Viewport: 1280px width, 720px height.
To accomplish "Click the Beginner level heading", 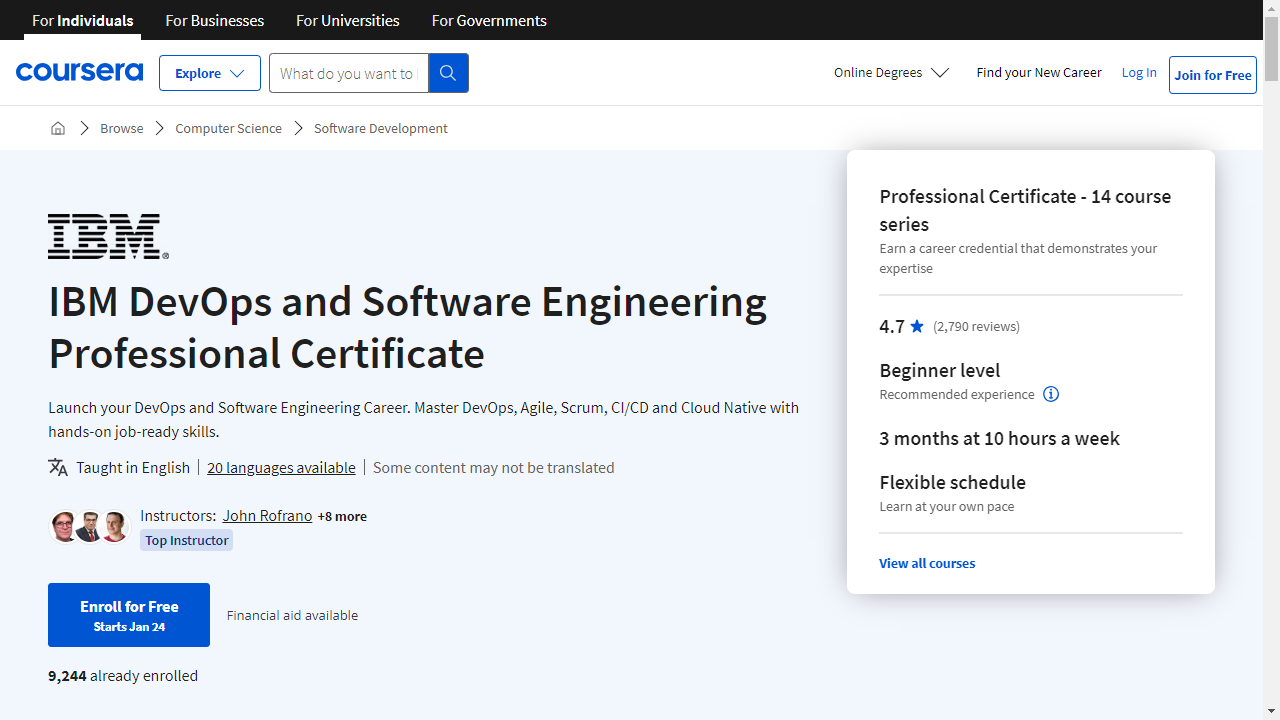I will tap(940, 370).
